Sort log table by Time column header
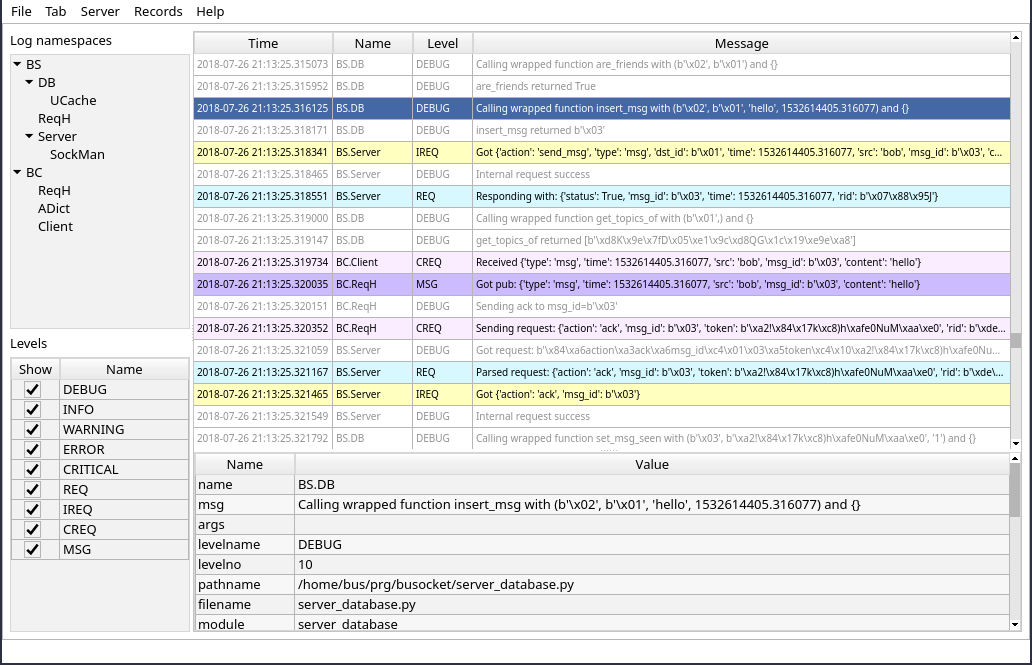The width and height of the screenshot is (1032, 665). [263, 43]
